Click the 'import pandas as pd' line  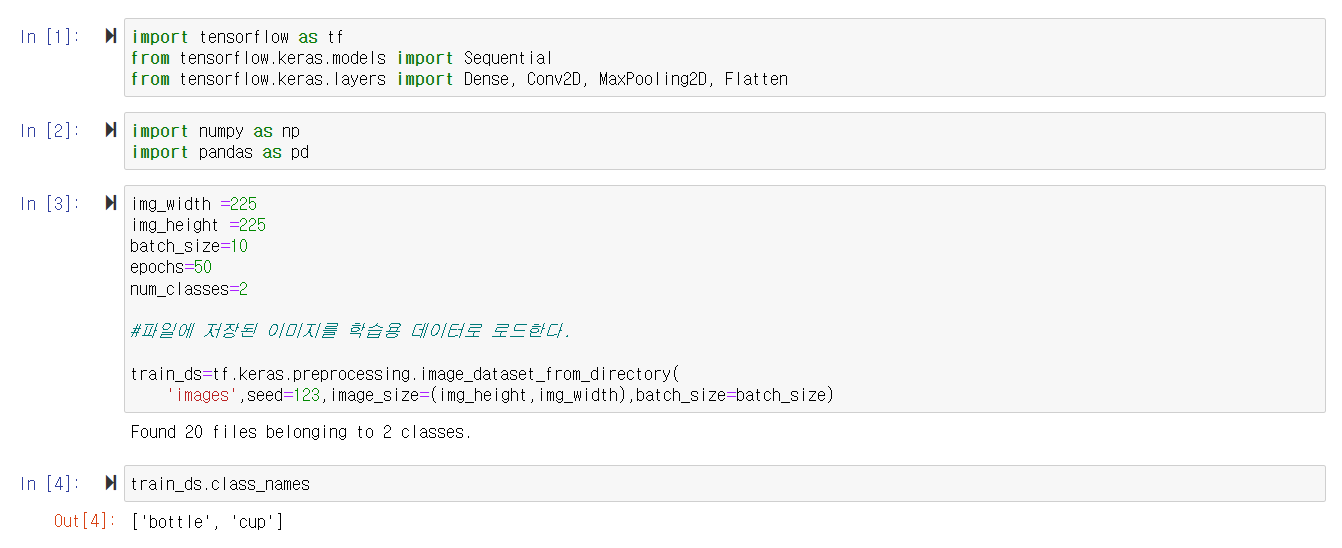click(x=220, y=152)
